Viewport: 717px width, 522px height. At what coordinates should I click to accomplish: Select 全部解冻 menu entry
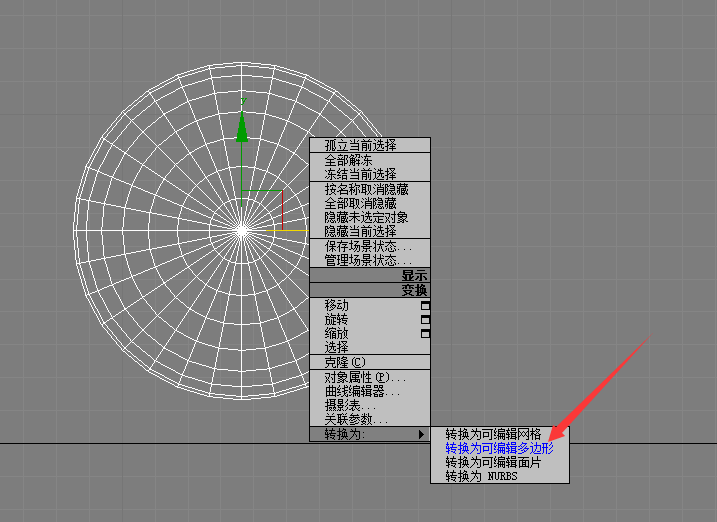[348, 160]
